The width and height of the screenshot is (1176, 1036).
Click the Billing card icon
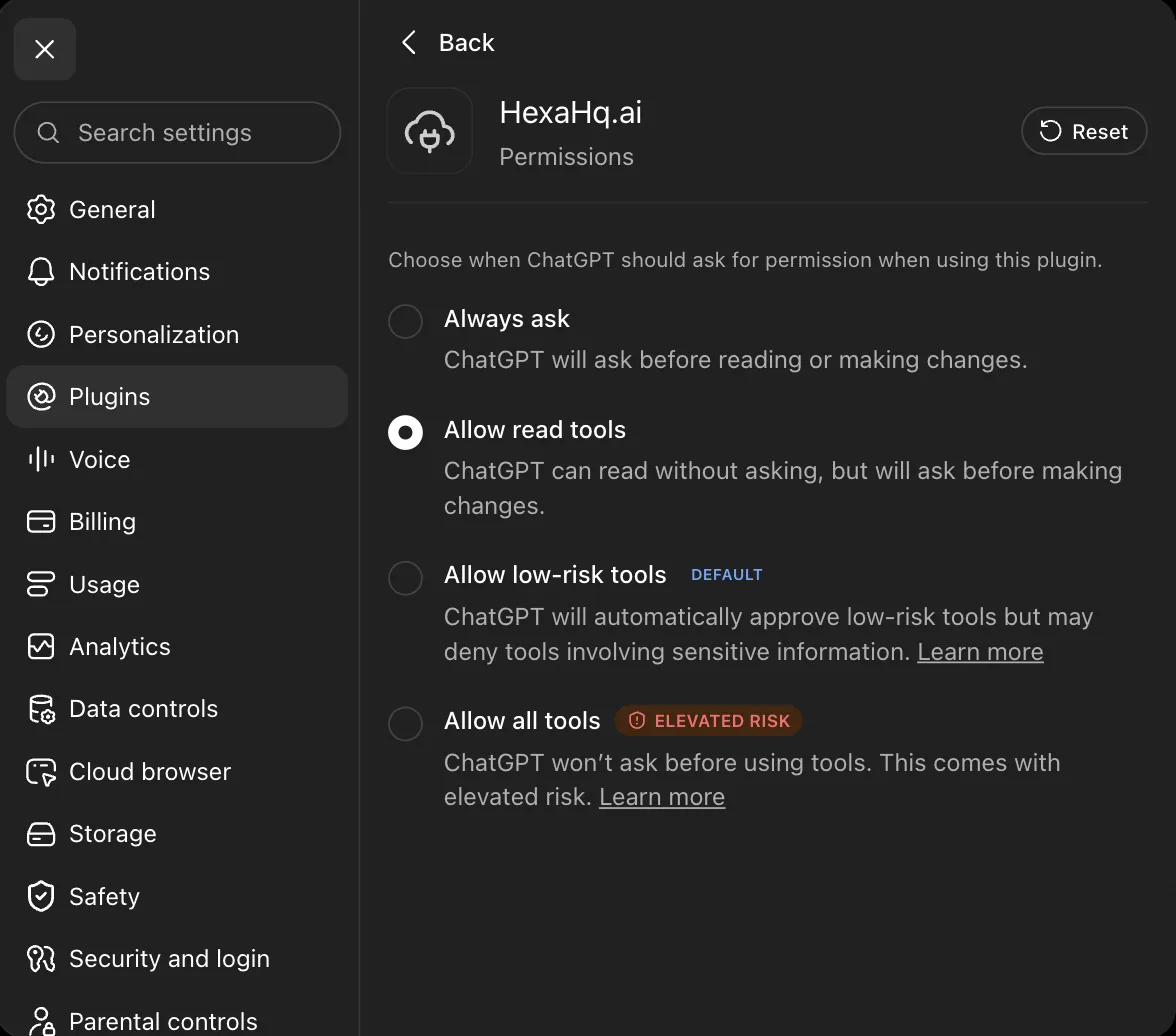click(x=41, y=521)
